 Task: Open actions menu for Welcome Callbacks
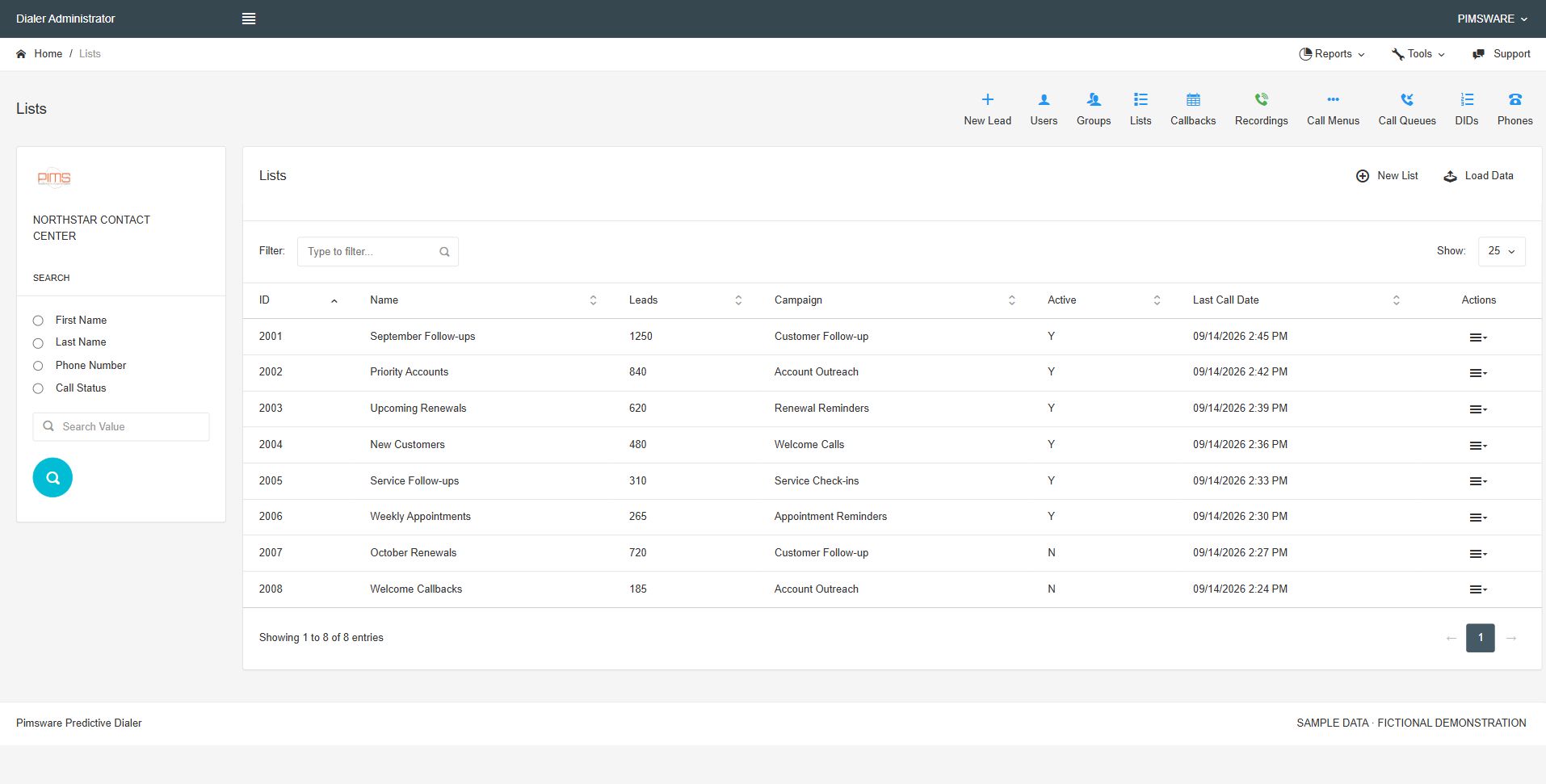coord(1478,589)
